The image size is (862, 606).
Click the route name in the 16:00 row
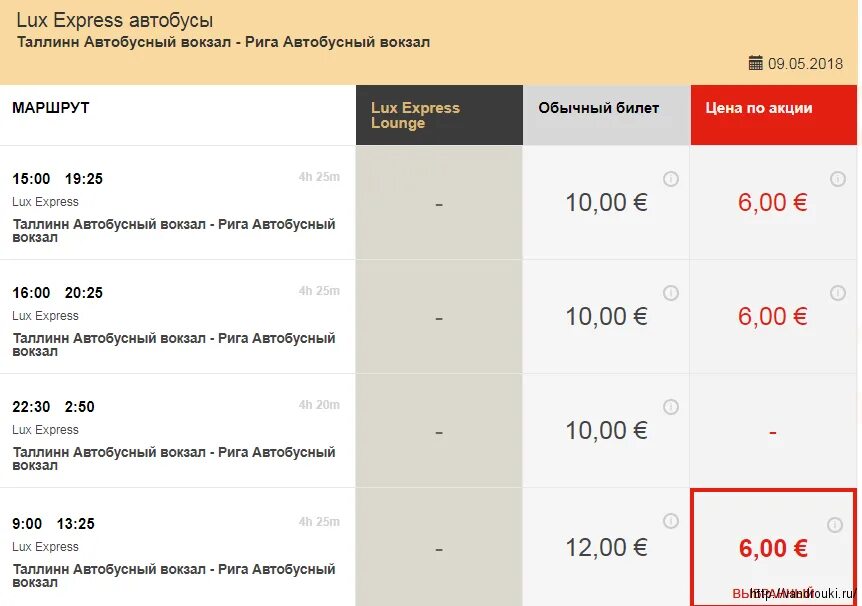click(x=174, y=344)
